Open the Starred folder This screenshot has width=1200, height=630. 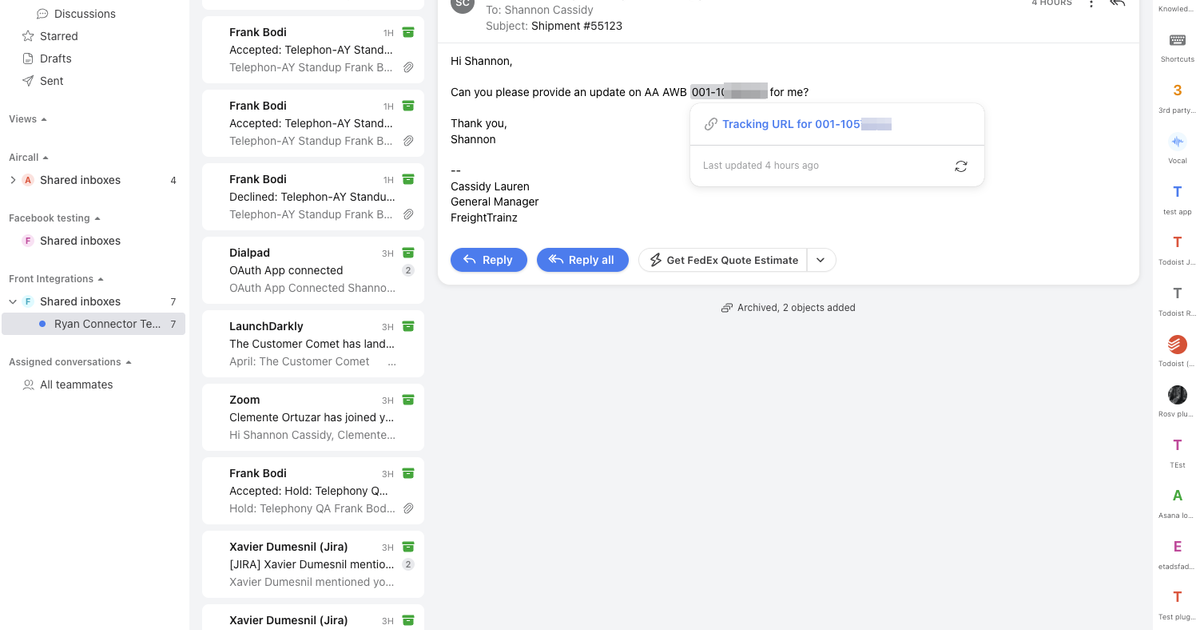58,36
